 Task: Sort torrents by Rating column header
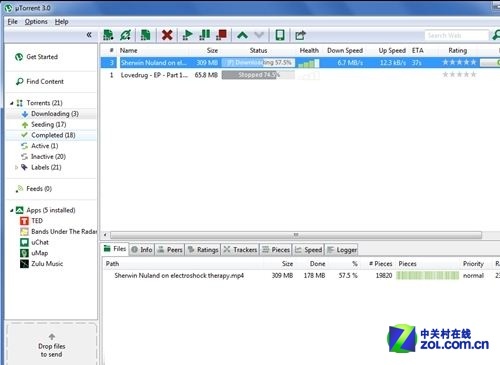[x=457, y=51]
